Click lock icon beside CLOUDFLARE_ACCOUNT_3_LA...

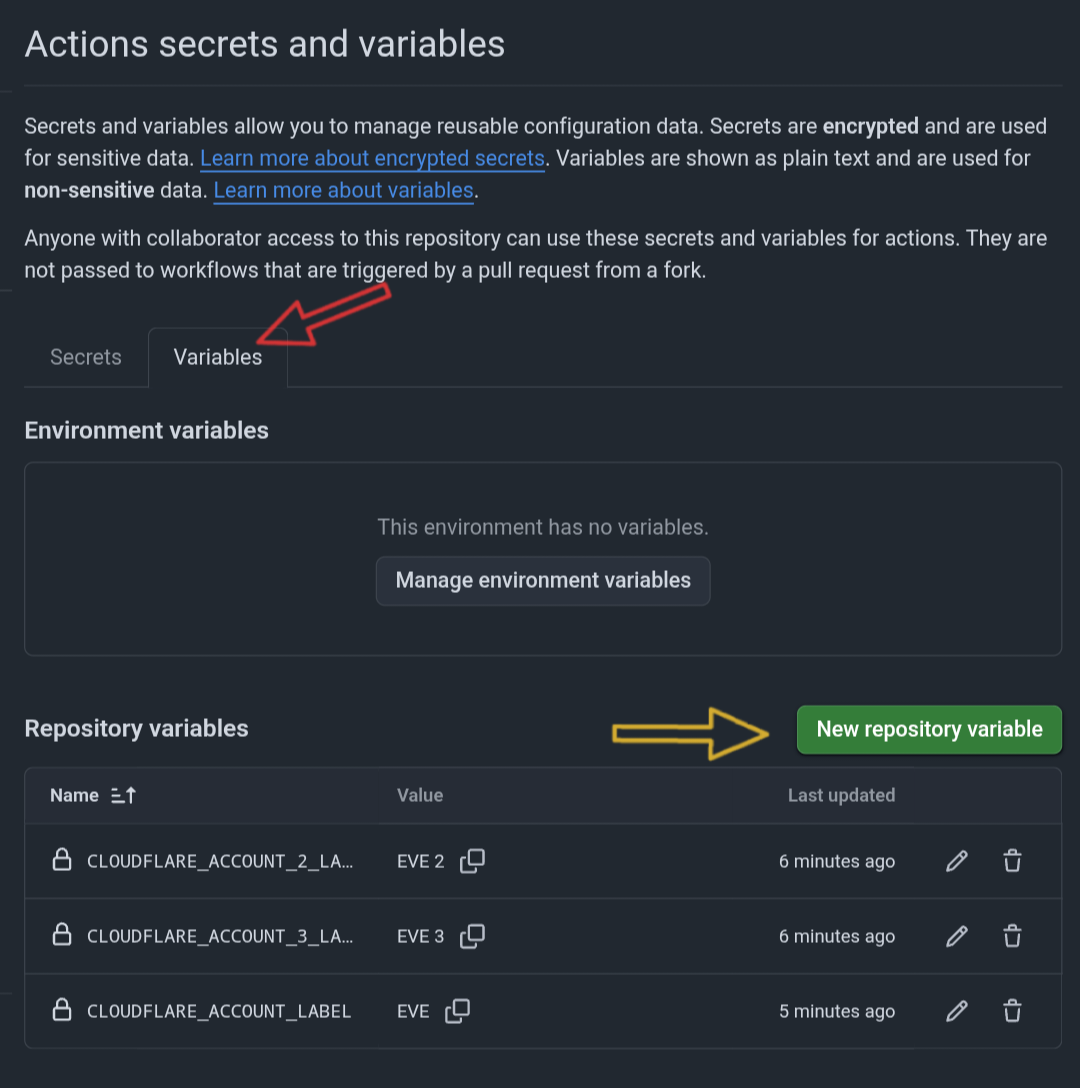coord(62,935)
